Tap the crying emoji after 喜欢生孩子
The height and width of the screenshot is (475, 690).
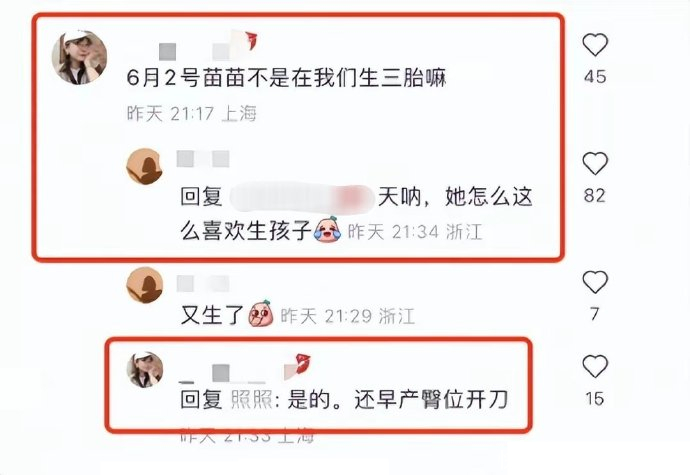click(327, 229)
